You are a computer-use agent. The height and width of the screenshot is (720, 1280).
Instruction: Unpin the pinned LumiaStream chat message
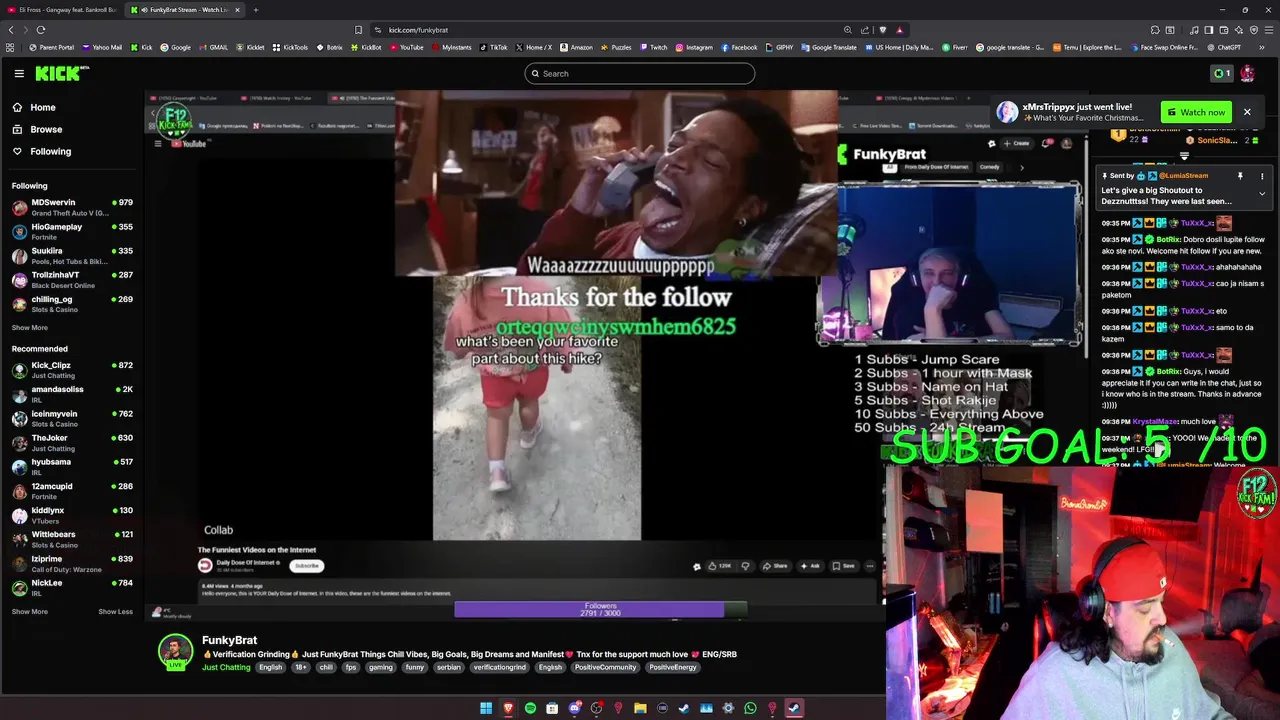(1240, 176)
